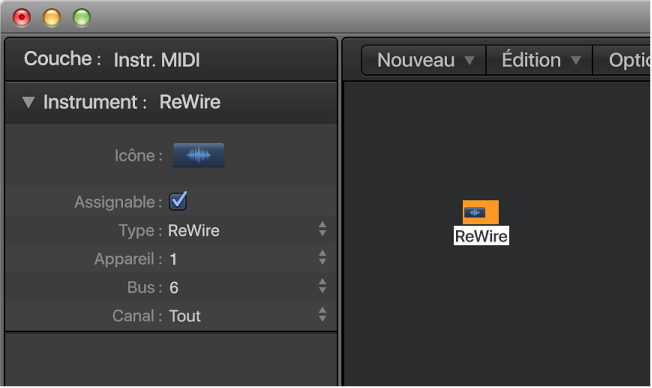Close the window with red button
The width and height of the screenshot is (652, 388).
pos(22,18)
